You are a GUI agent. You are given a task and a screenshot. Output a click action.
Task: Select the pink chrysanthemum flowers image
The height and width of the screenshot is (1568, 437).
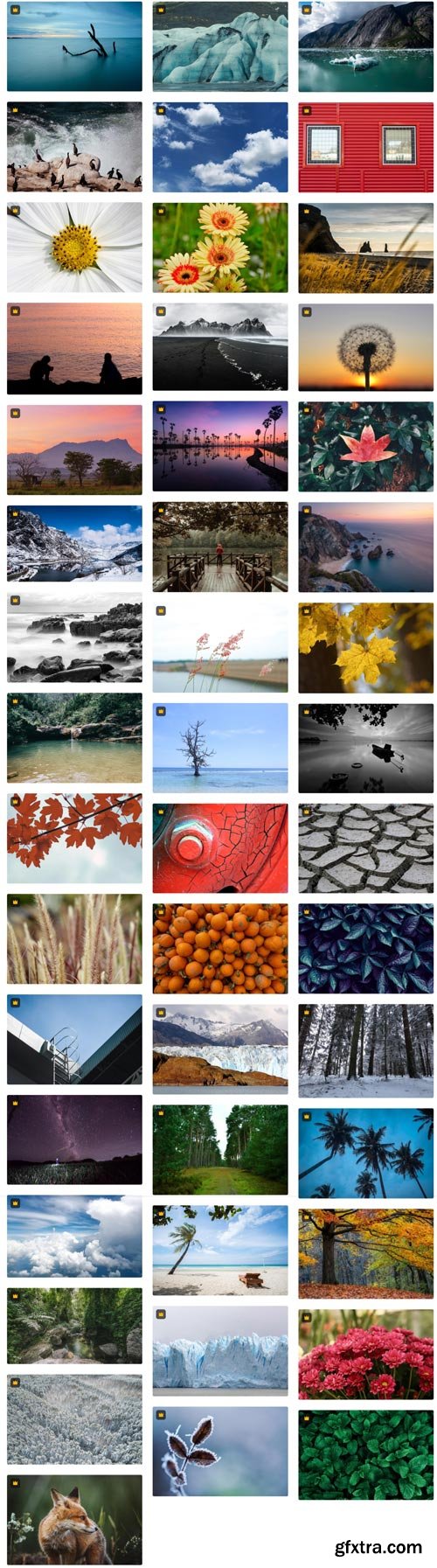[x=365, y=1354]
